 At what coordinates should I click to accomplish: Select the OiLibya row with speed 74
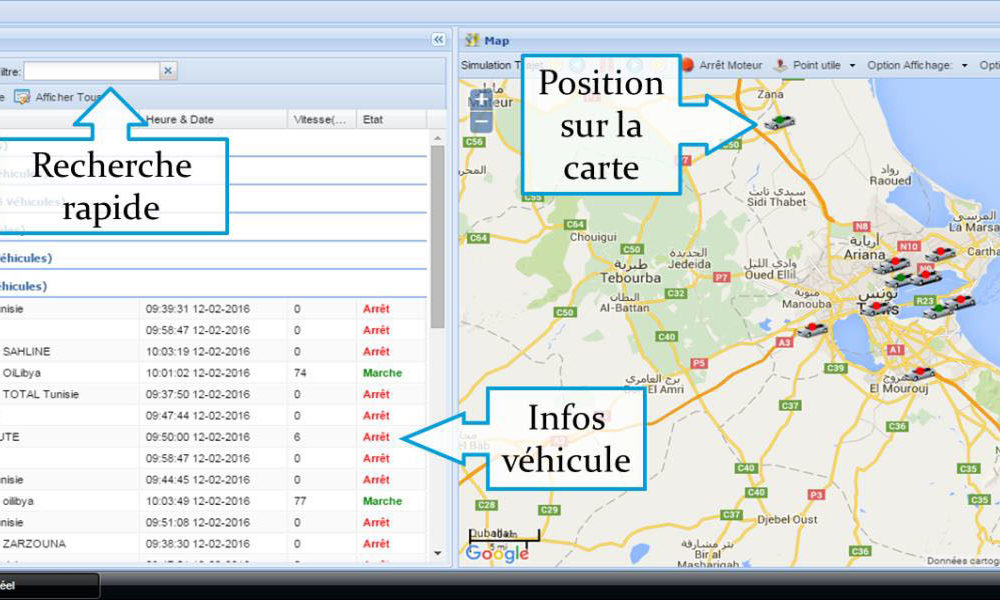pyautogui.click(x=200, y=373)
